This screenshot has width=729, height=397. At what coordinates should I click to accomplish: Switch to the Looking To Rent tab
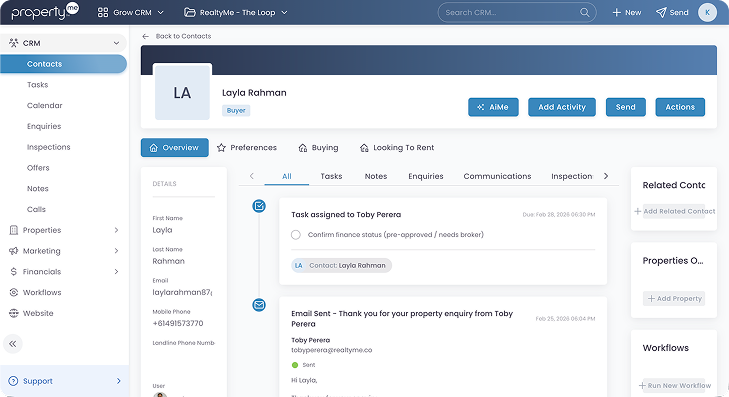point(397,147)
